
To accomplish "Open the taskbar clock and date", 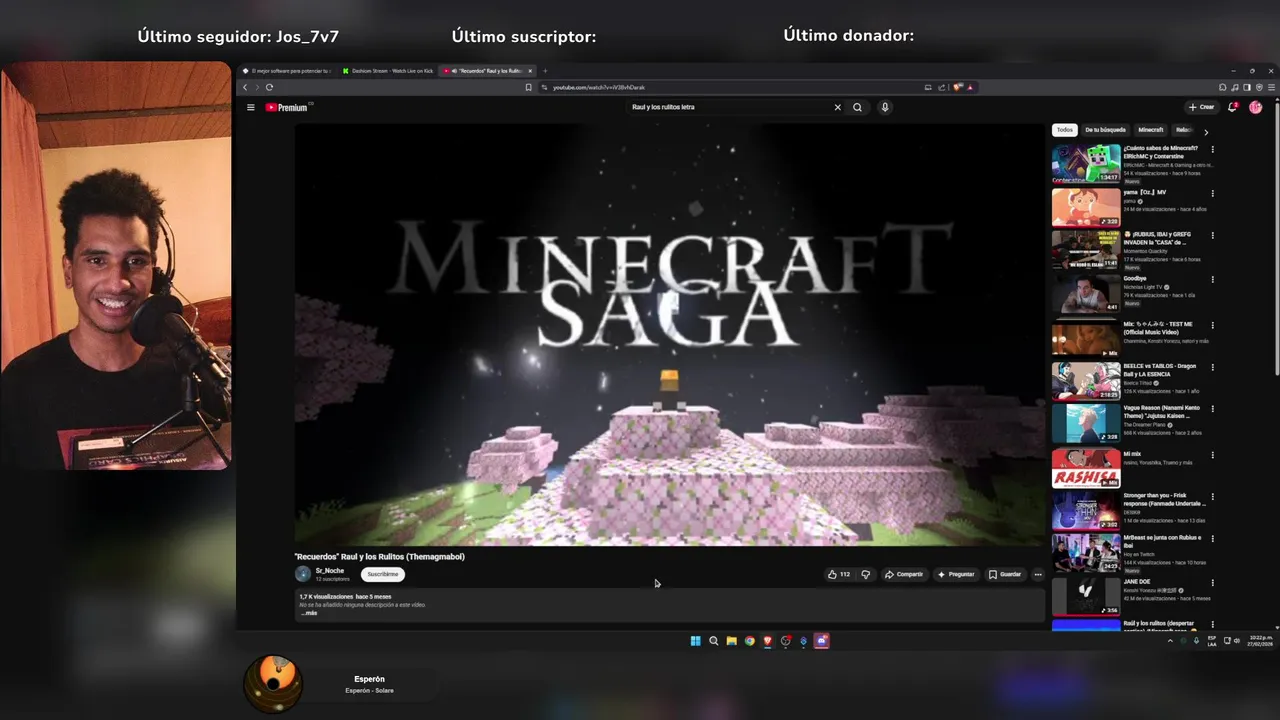I will pos(1260,641).
